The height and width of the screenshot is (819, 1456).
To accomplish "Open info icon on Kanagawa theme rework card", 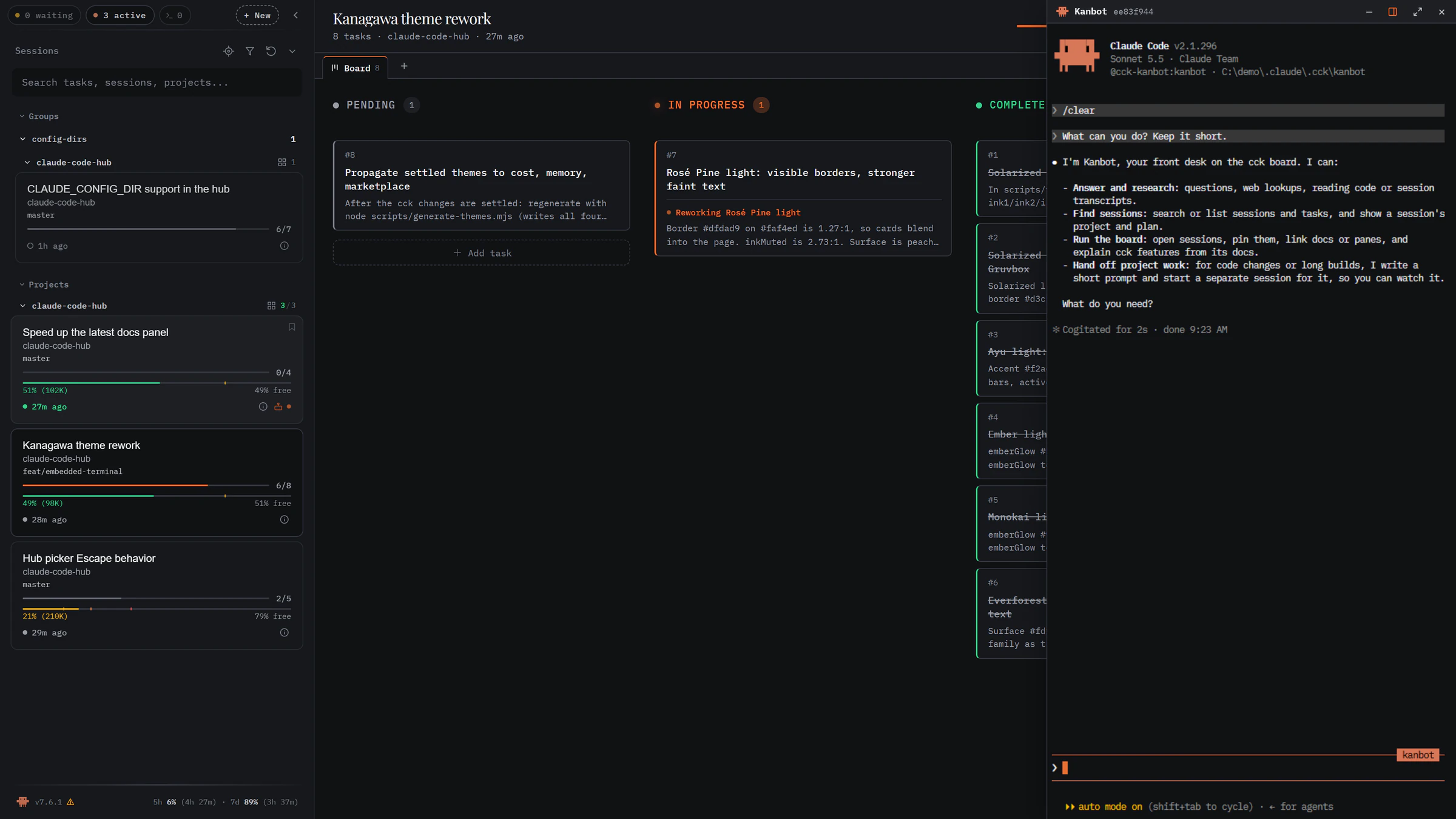I will [284, 519].
